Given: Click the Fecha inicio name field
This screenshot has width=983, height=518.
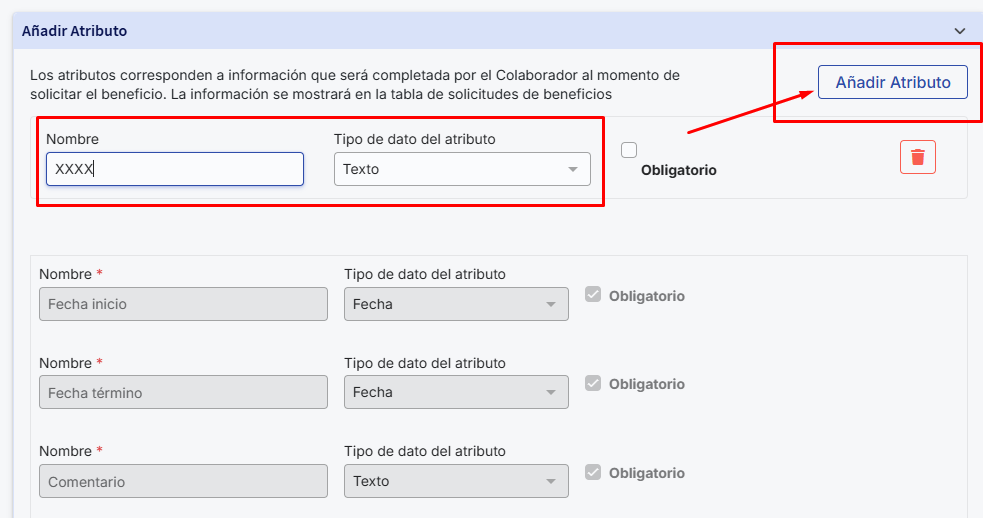Looking at the screenshot, I should tap(183, 304).
